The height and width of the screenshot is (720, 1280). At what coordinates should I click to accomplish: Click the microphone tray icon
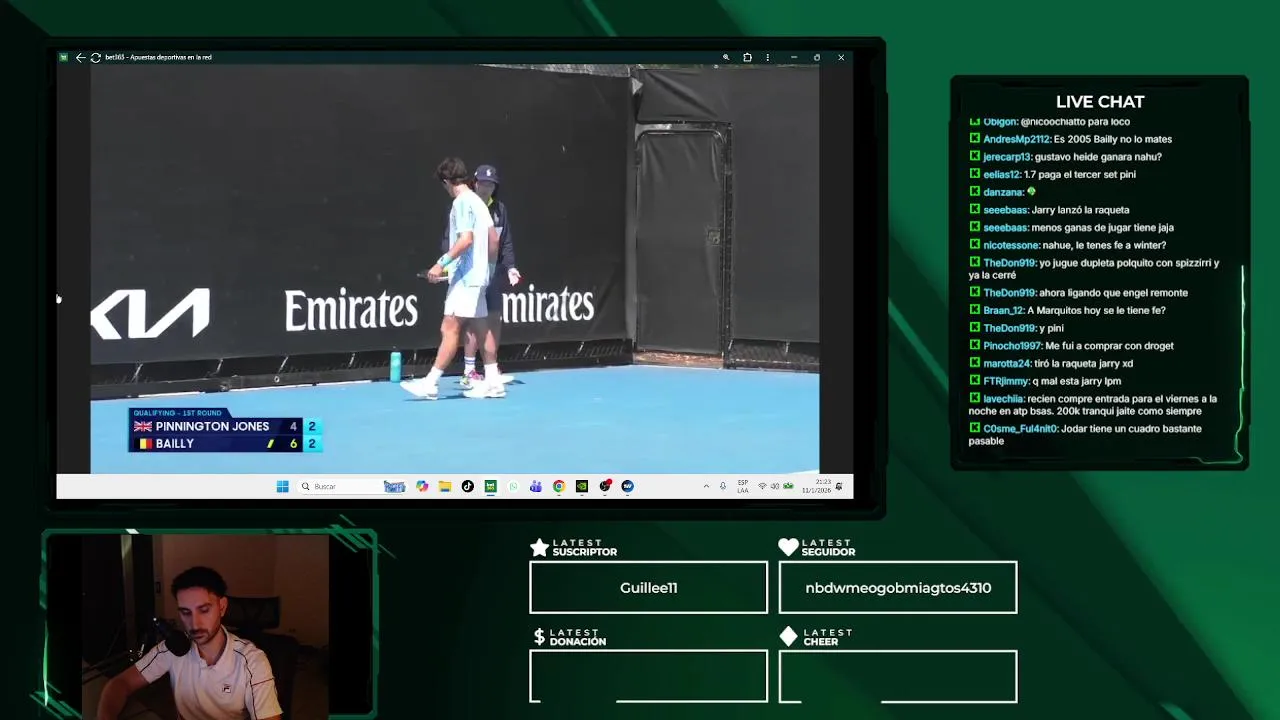click(723, 486)
